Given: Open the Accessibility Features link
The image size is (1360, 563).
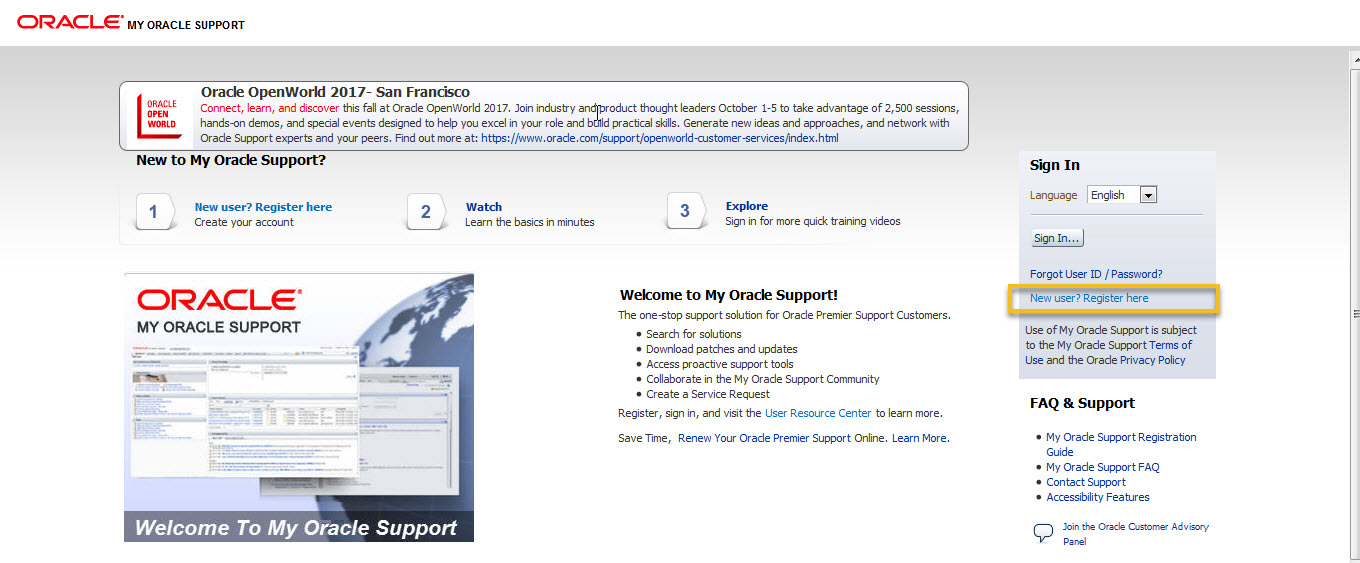Looking at the screenshot, I should click(x=1098, y=497).
